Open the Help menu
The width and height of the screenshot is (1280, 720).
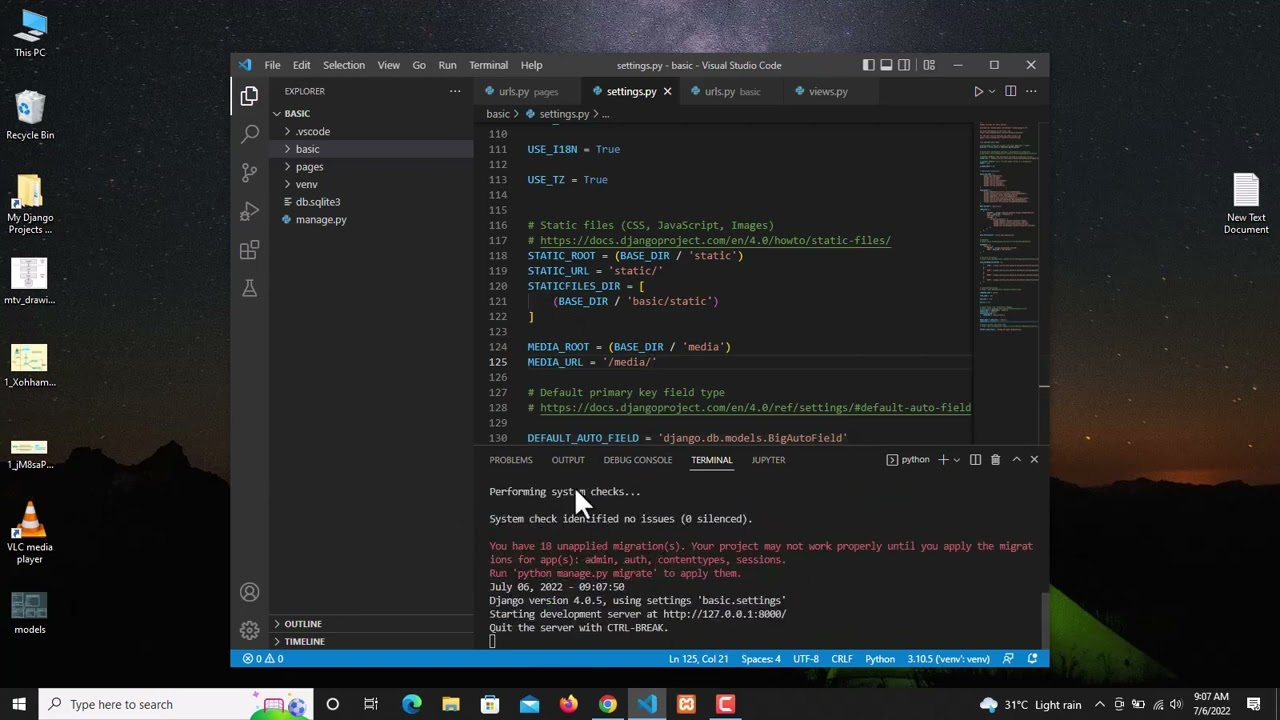531,65
